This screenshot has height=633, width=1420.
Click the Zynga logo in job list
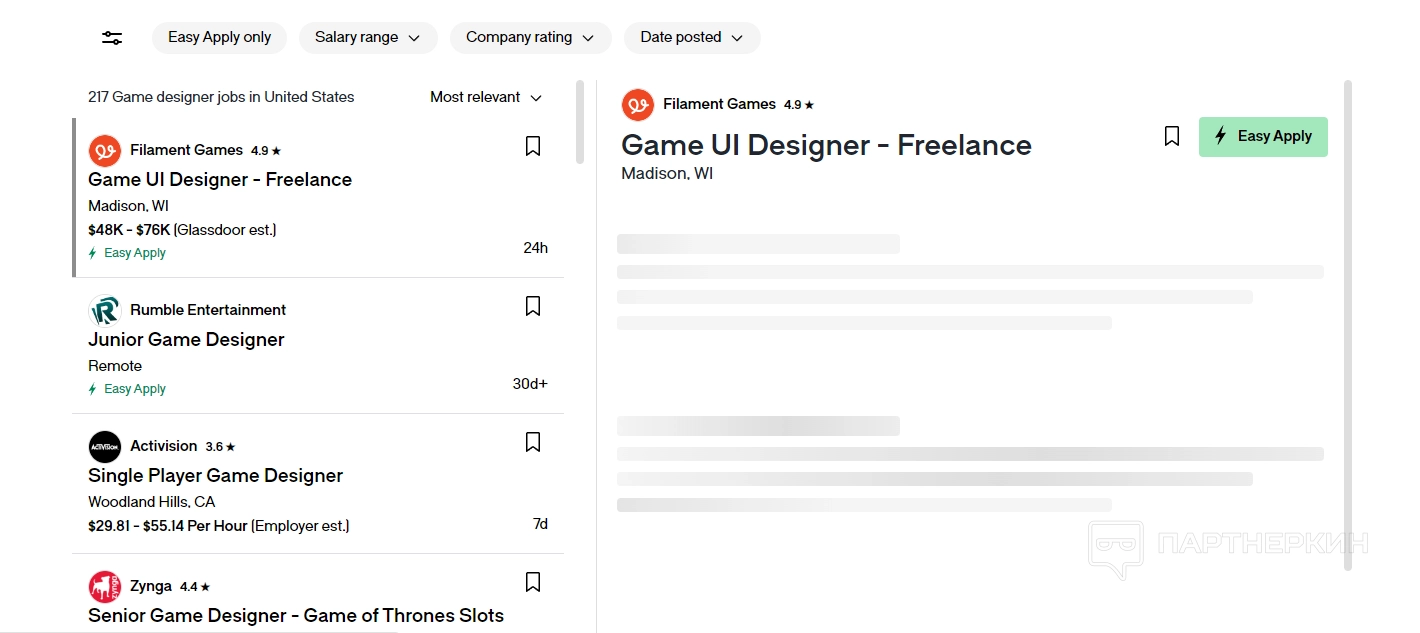(104, 587)
